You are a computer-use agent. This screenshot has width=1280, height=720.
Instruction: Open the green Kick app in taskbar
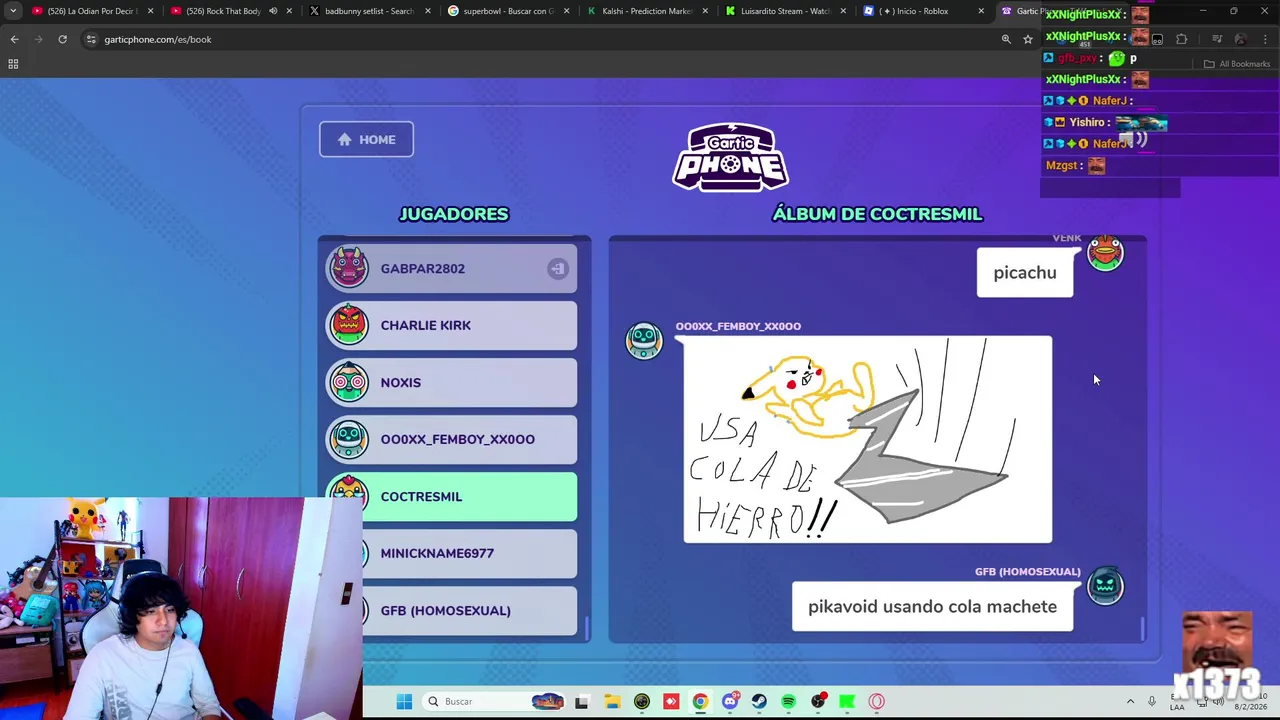[x=847, y=701]
